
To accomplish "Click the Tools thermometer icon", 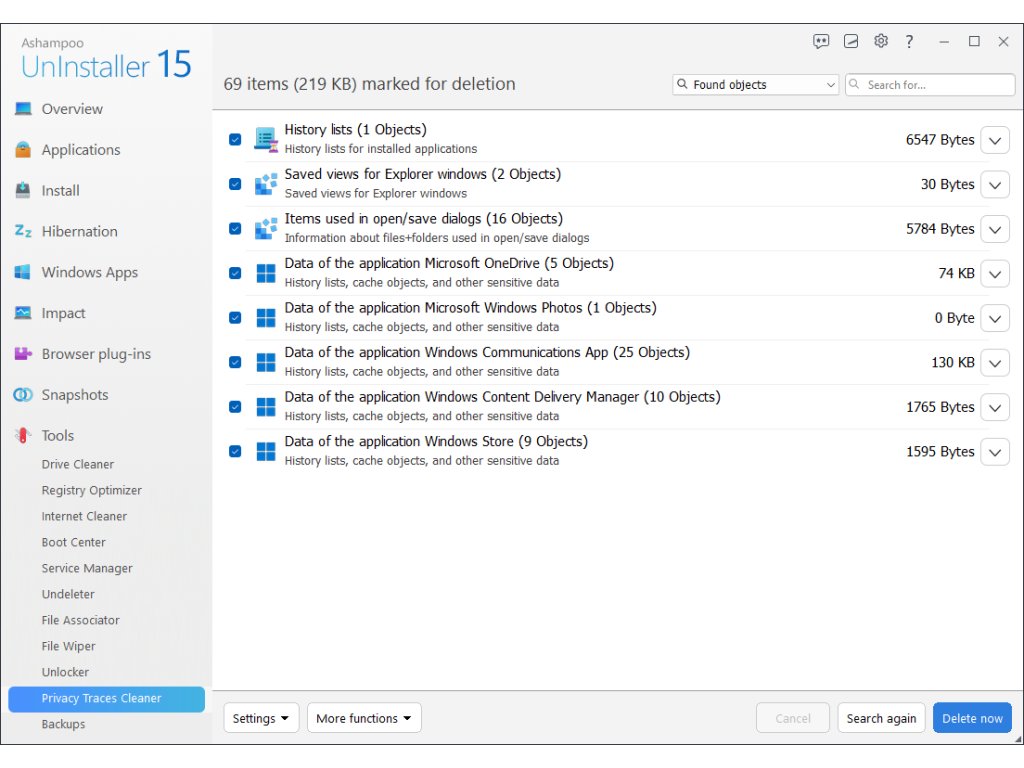I will tap(23, 435).
